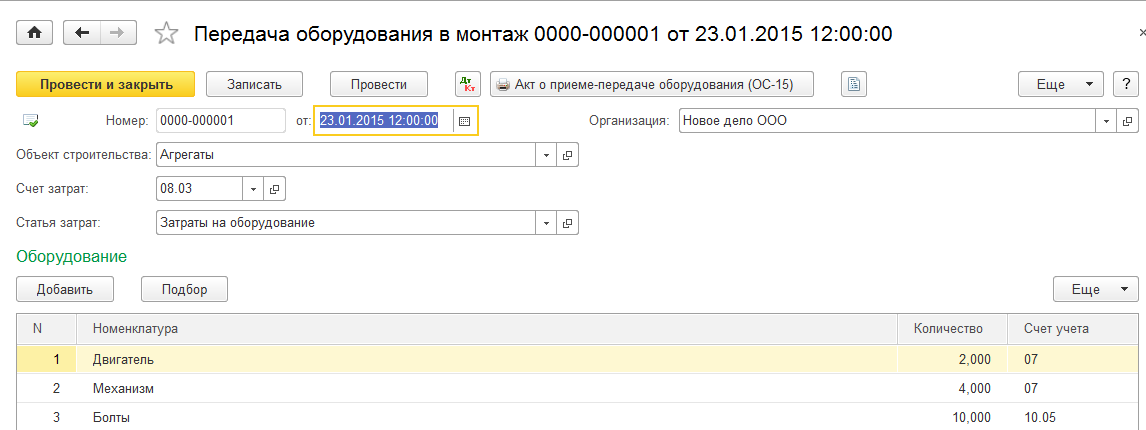The image size is (1146, 430).
Task: Click Провести и закрыть button
Action: point(95,84)
